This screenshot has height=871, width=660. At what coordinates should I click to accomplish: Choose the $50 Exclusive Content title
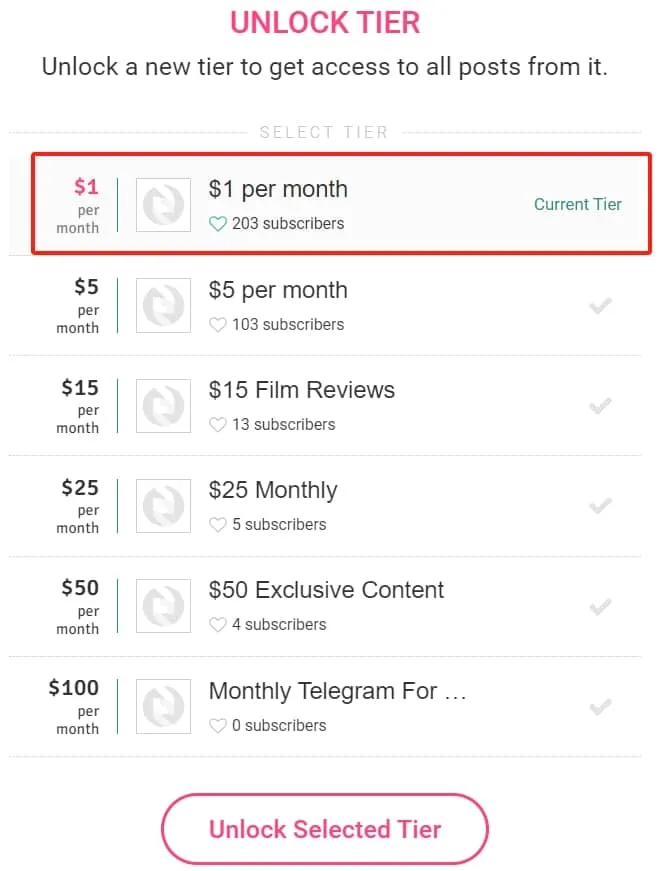[x=326, y=590]
